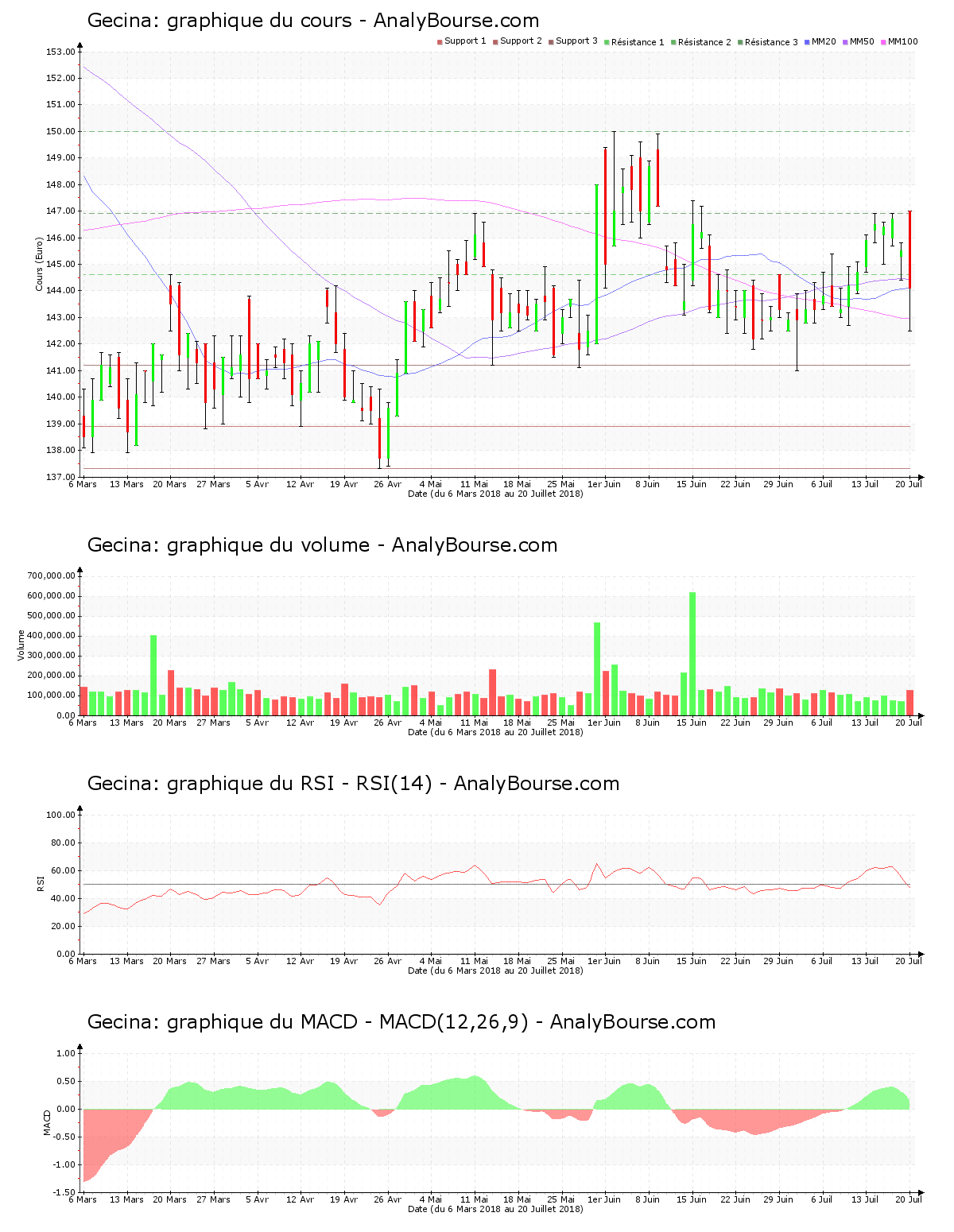
Task: Click the vertical 'Volume' axis title
Action: point(21,645)
